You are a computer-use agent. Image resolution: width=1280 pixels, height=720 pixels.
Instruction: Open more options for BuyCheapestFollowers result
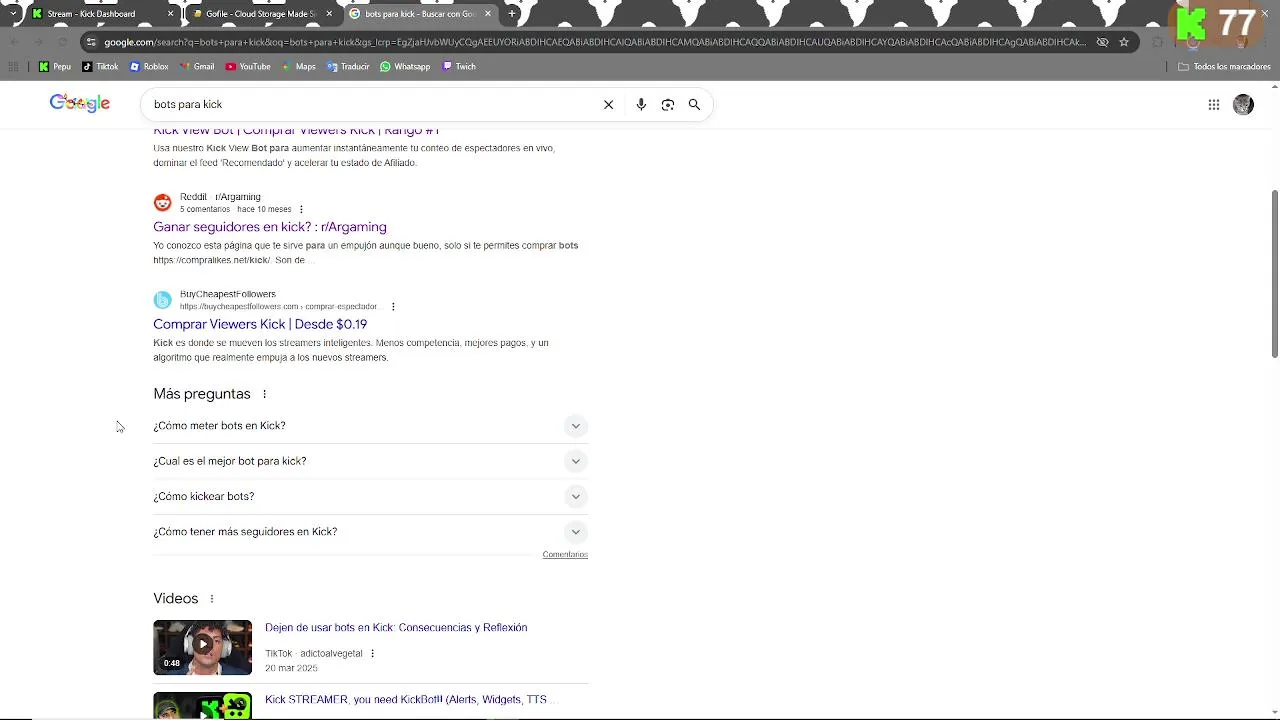click(x=393, y=306)
